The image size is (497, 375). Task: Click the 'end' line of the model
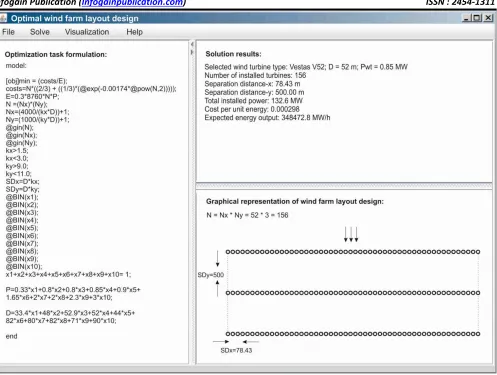pyautogui.click(x=11, y=336)
